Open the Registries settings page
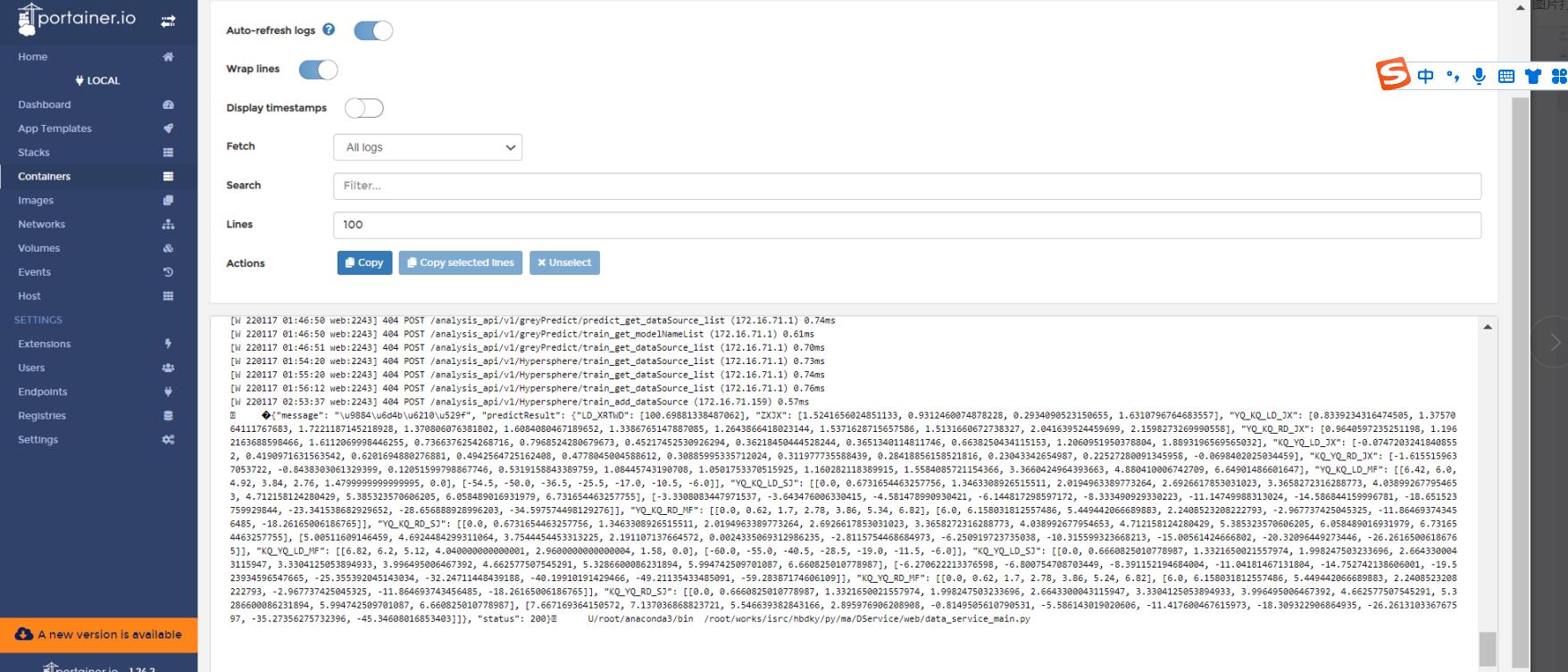1568x672 pixels. coord(42,416)
